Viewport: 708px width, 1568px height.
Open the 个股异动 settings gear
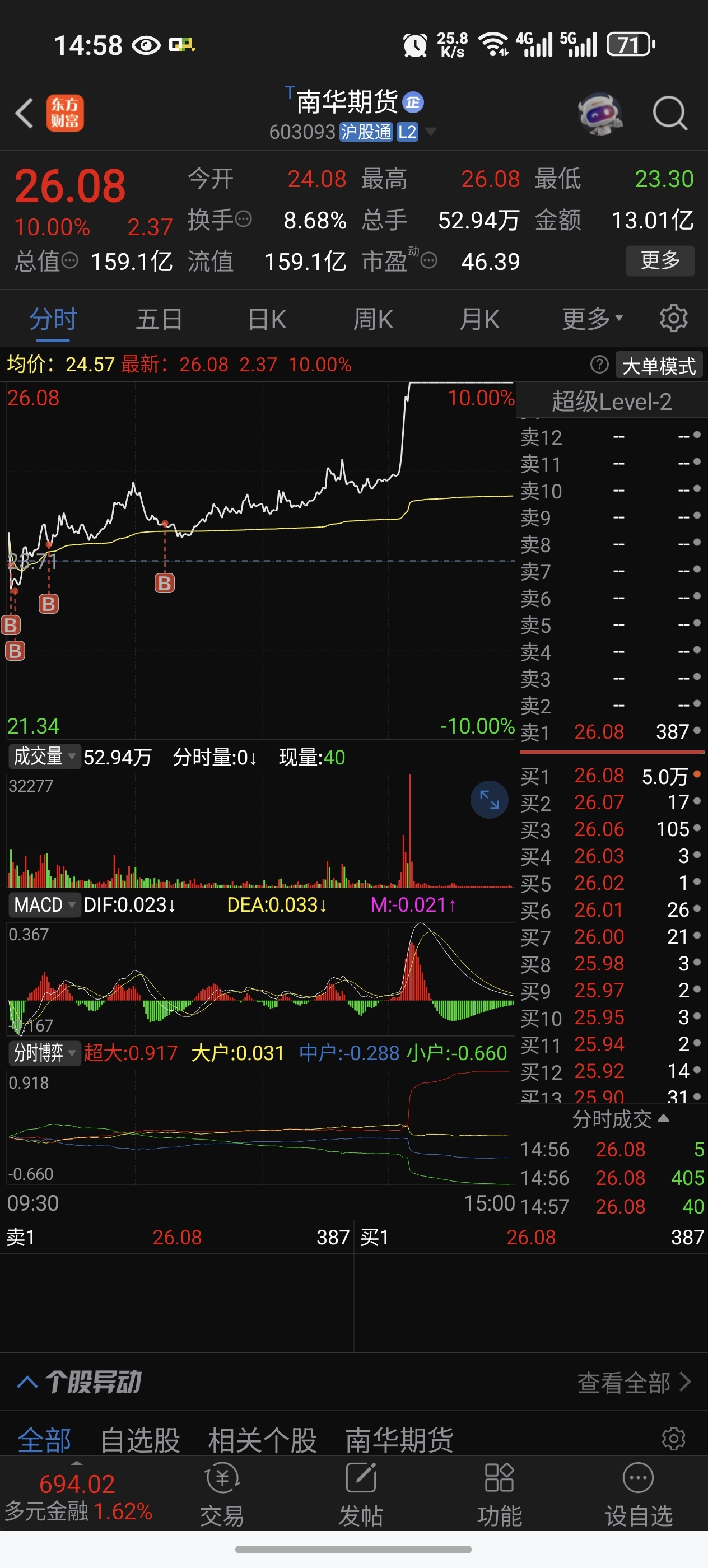click(x=673, y=1440)
